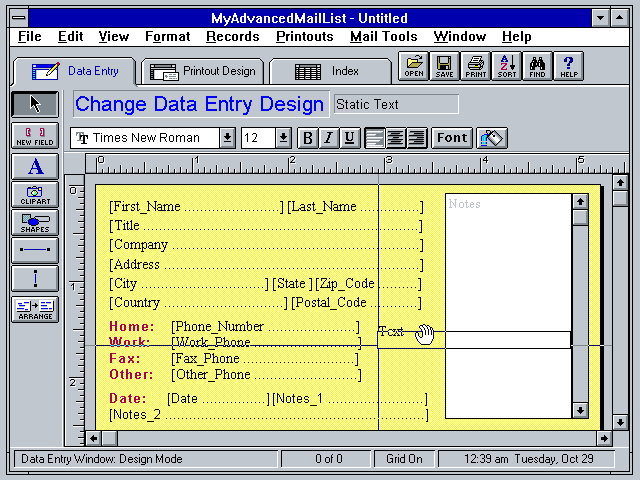Click the font size 12 box

click(258, 138)
